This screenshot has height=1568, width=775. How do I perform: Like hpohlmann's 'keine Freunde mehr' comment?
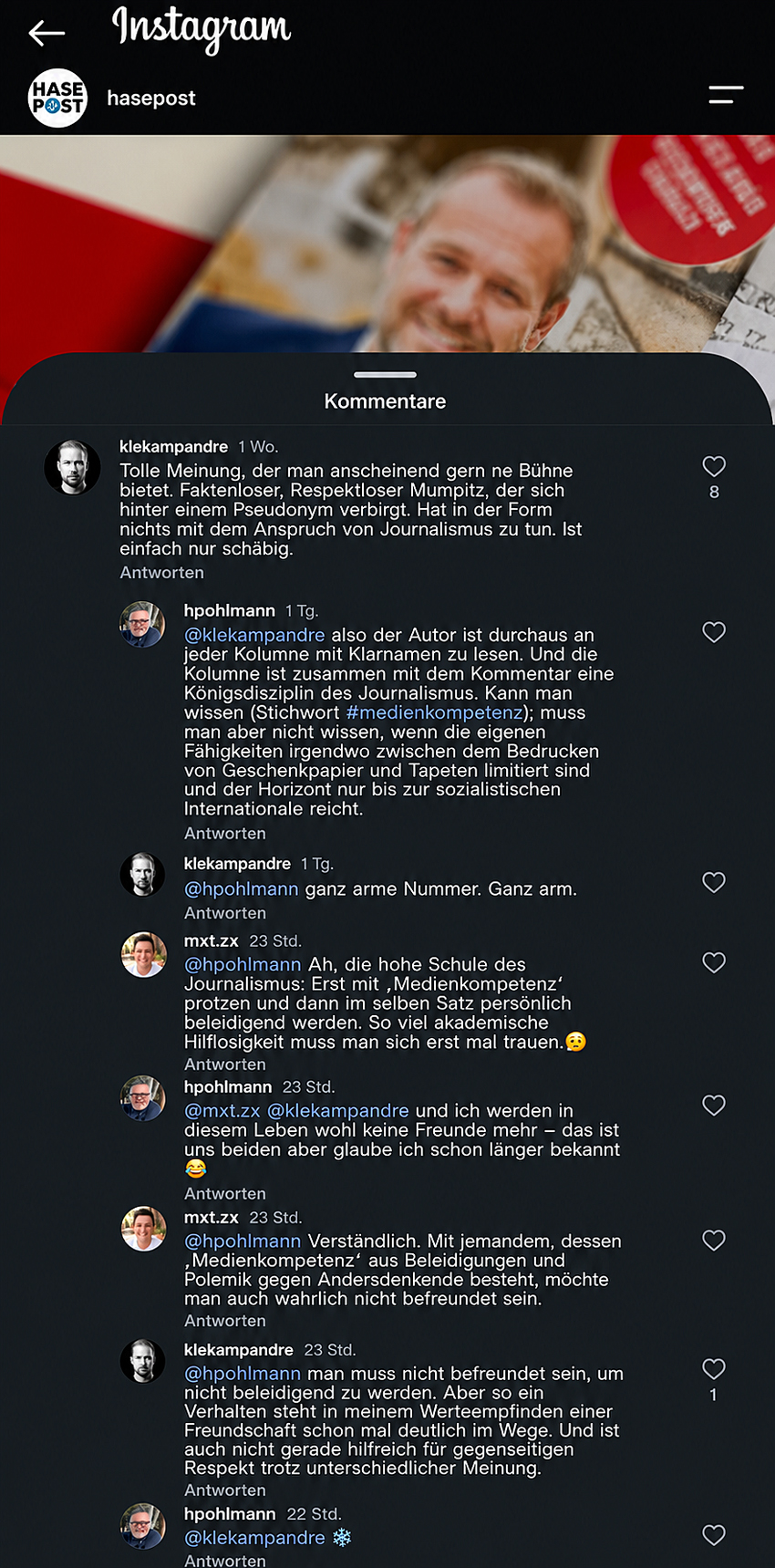(x=714, y=1106)
